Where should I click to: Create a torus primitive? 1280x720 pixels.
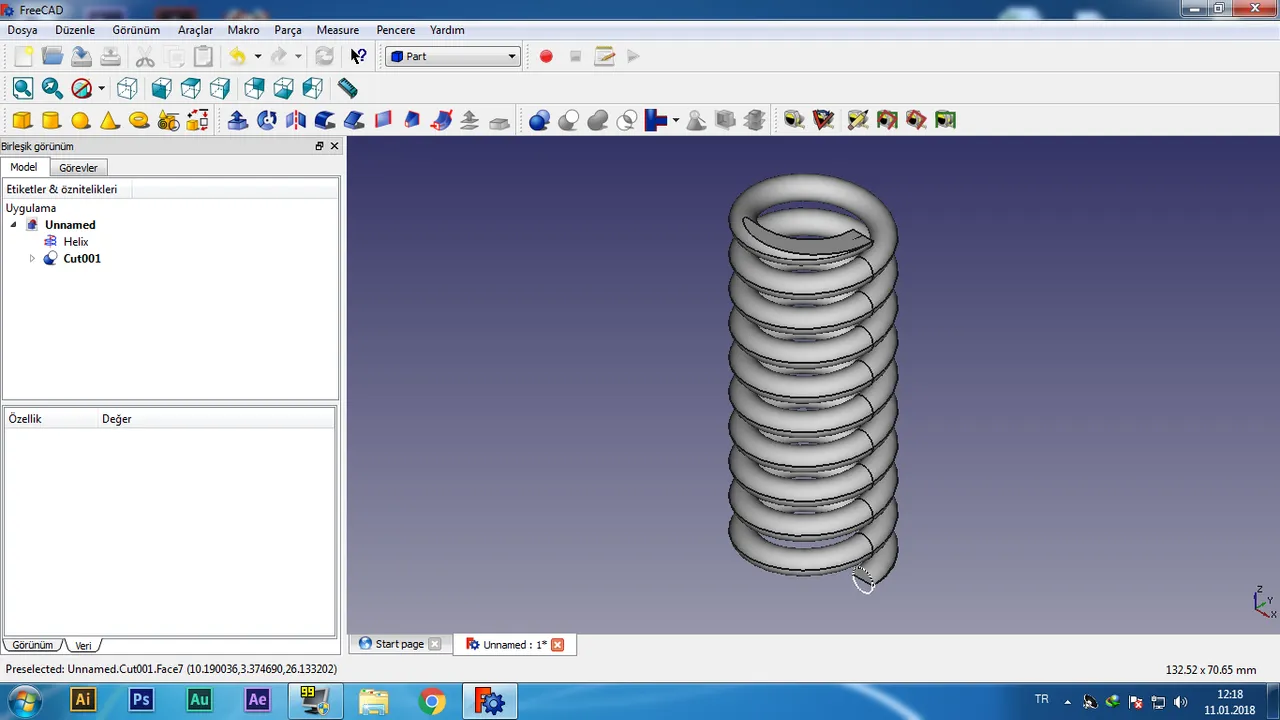139,121
